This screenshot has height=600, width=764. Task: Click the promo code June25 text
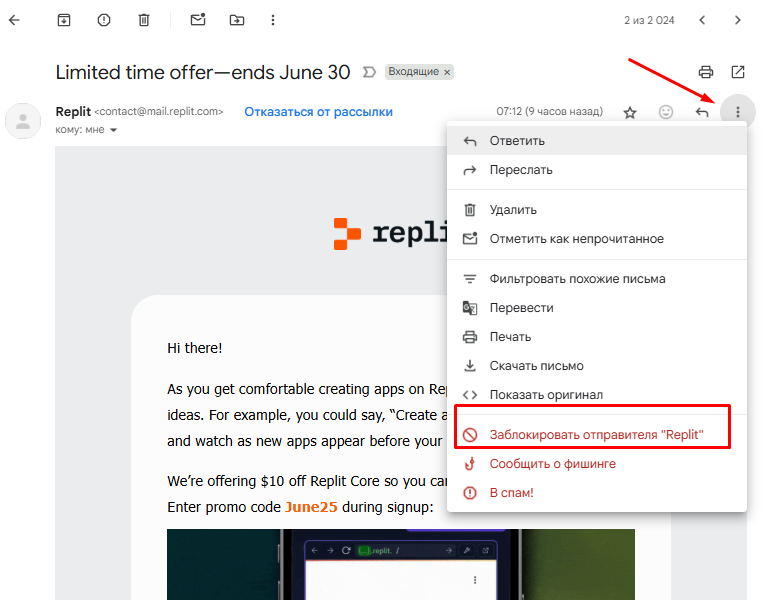coord(311,507)
